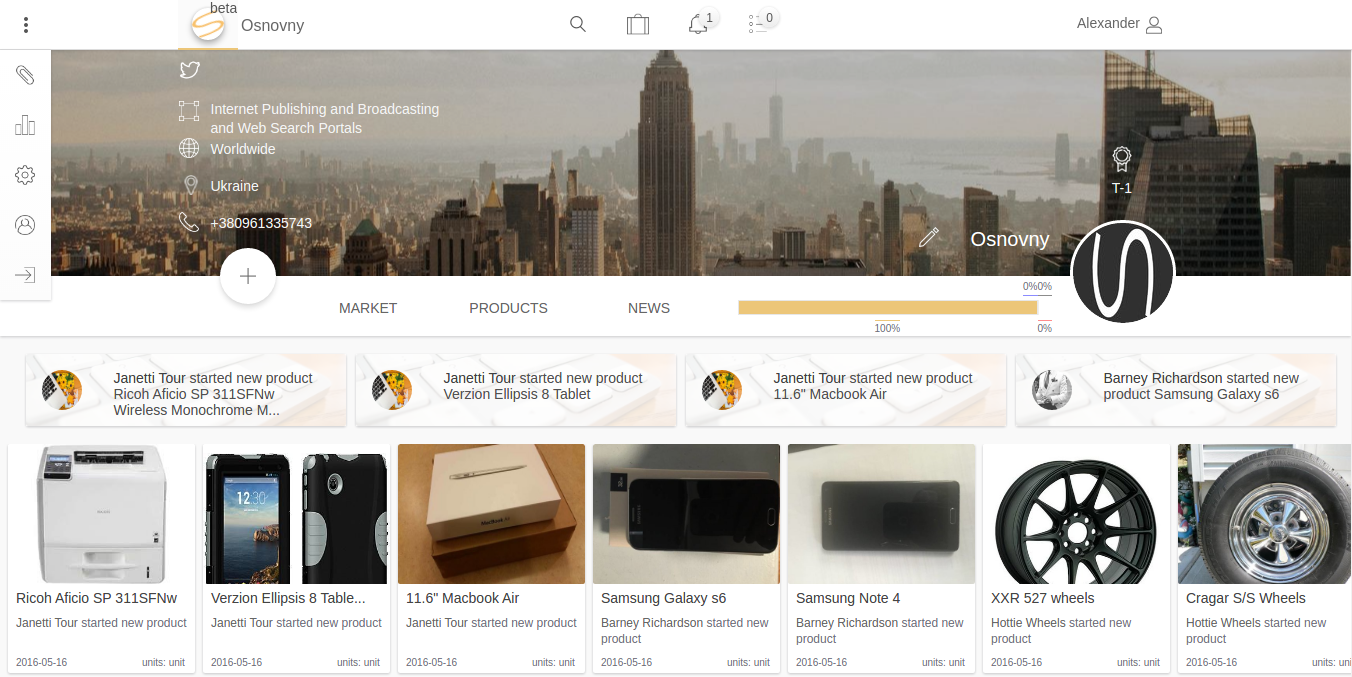Click the industry frame icon
This screenshot has width=1352, height=677.
[189, 110]
